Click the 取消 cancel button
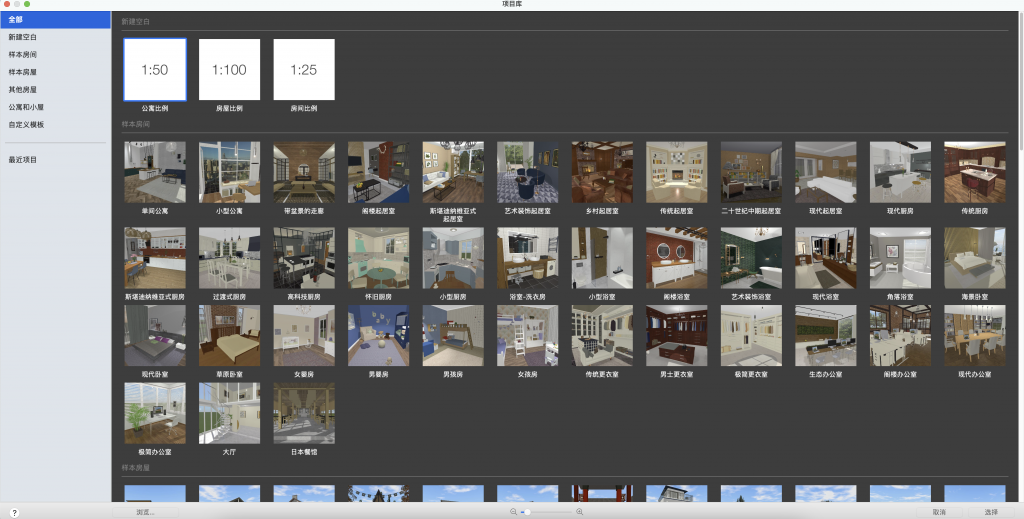 pyautogui.click(x=939, y=512)
